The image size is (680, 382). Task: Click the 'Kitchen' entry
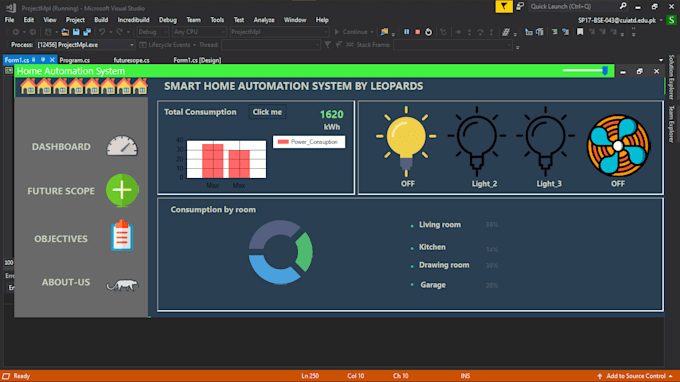pyautogui.click(x=432, y=247)
